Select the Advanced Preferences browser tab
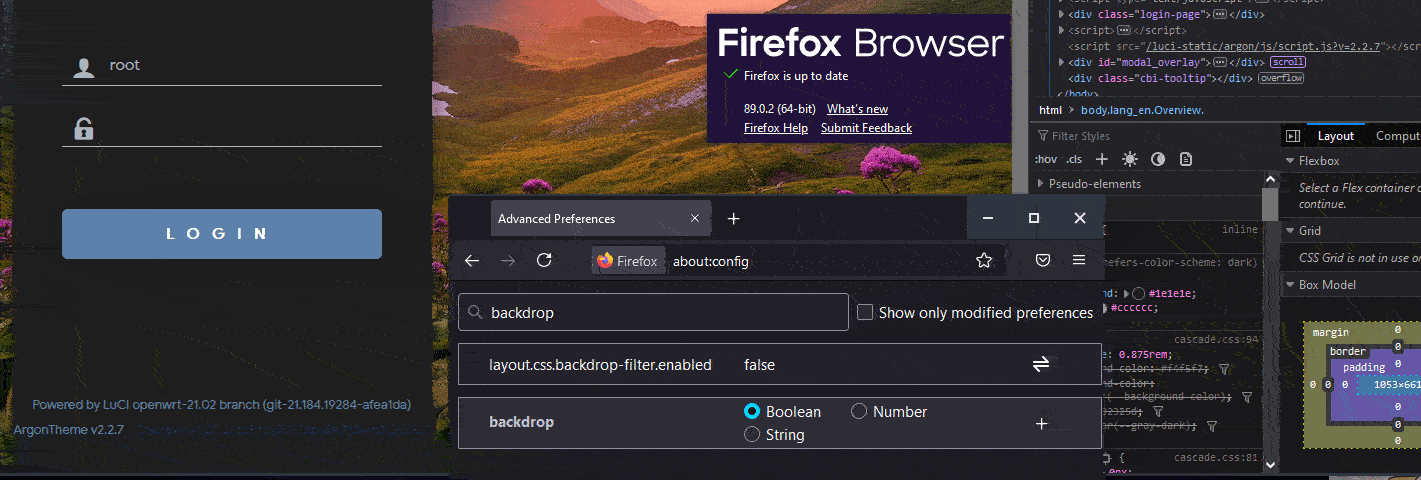 (x=601, y=218)
